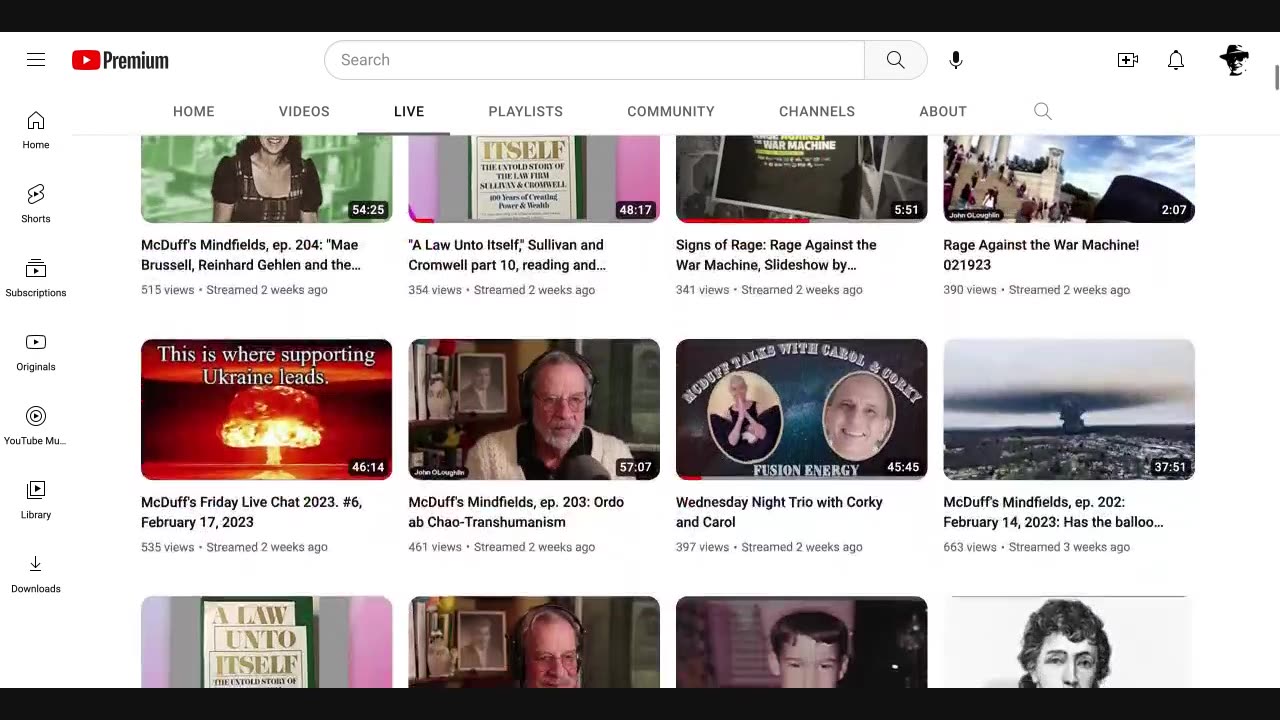Switch to the HOME channel tab

pos(194,111)
